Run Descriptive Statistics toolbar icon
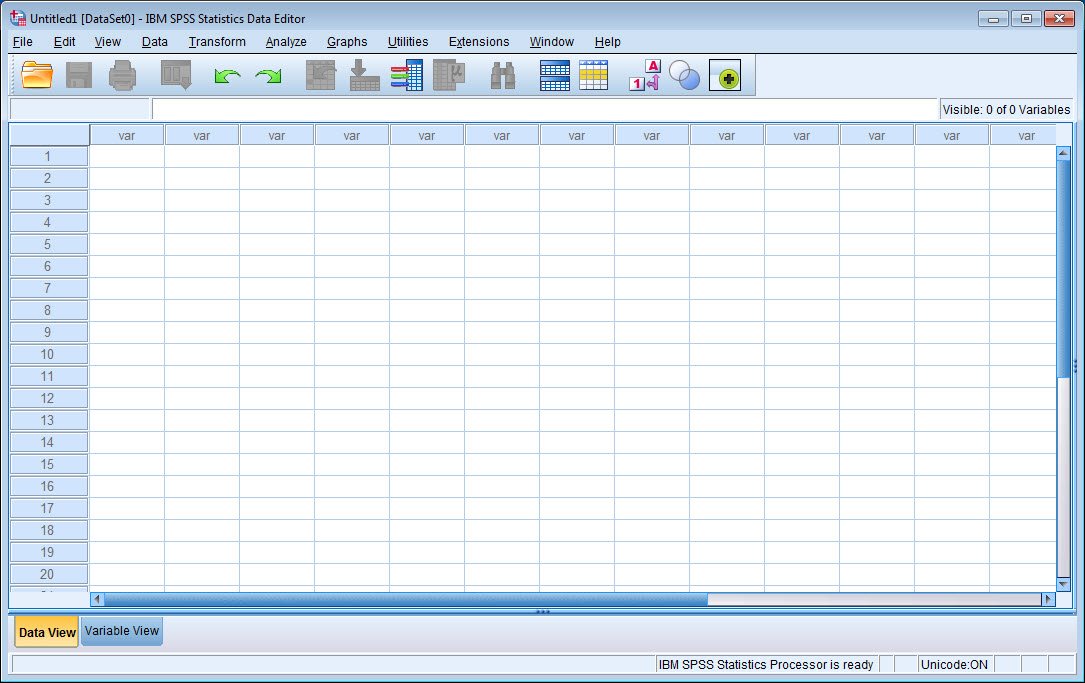 click(x=449, y=75)
